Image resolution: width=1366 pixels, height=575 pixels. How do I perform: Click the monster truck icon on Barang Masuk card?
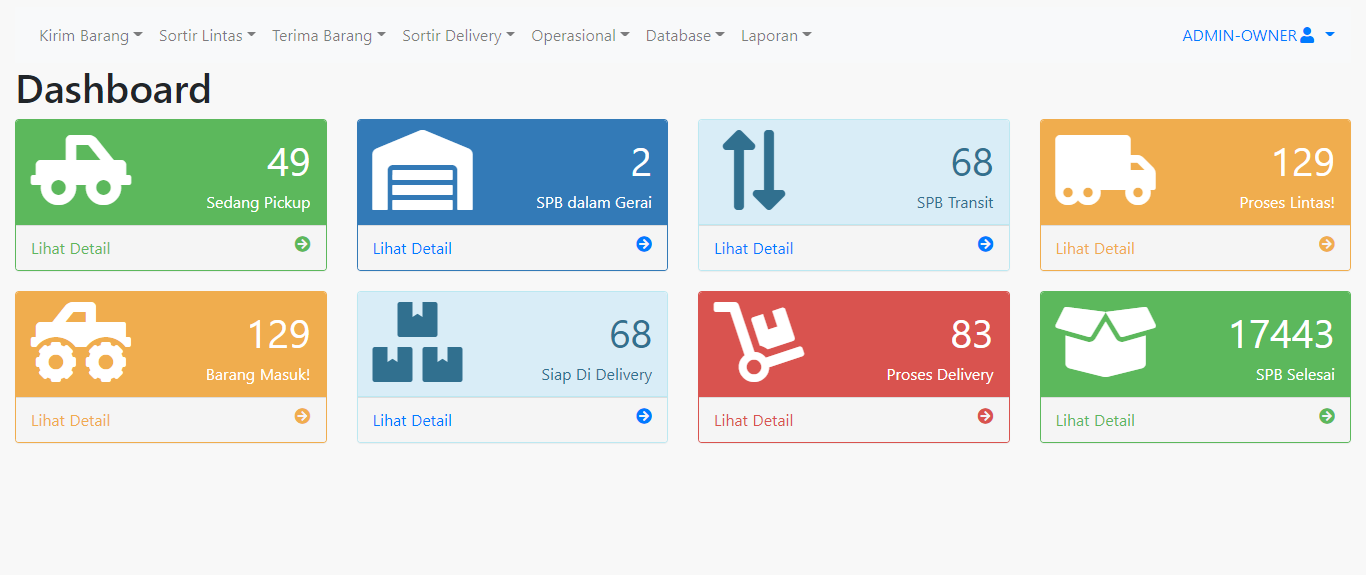click(81, 342)
